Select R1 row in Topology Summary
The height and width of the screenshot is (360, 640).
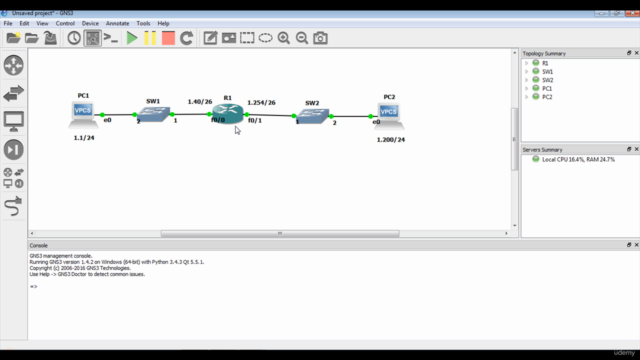(x=545, y=63)
